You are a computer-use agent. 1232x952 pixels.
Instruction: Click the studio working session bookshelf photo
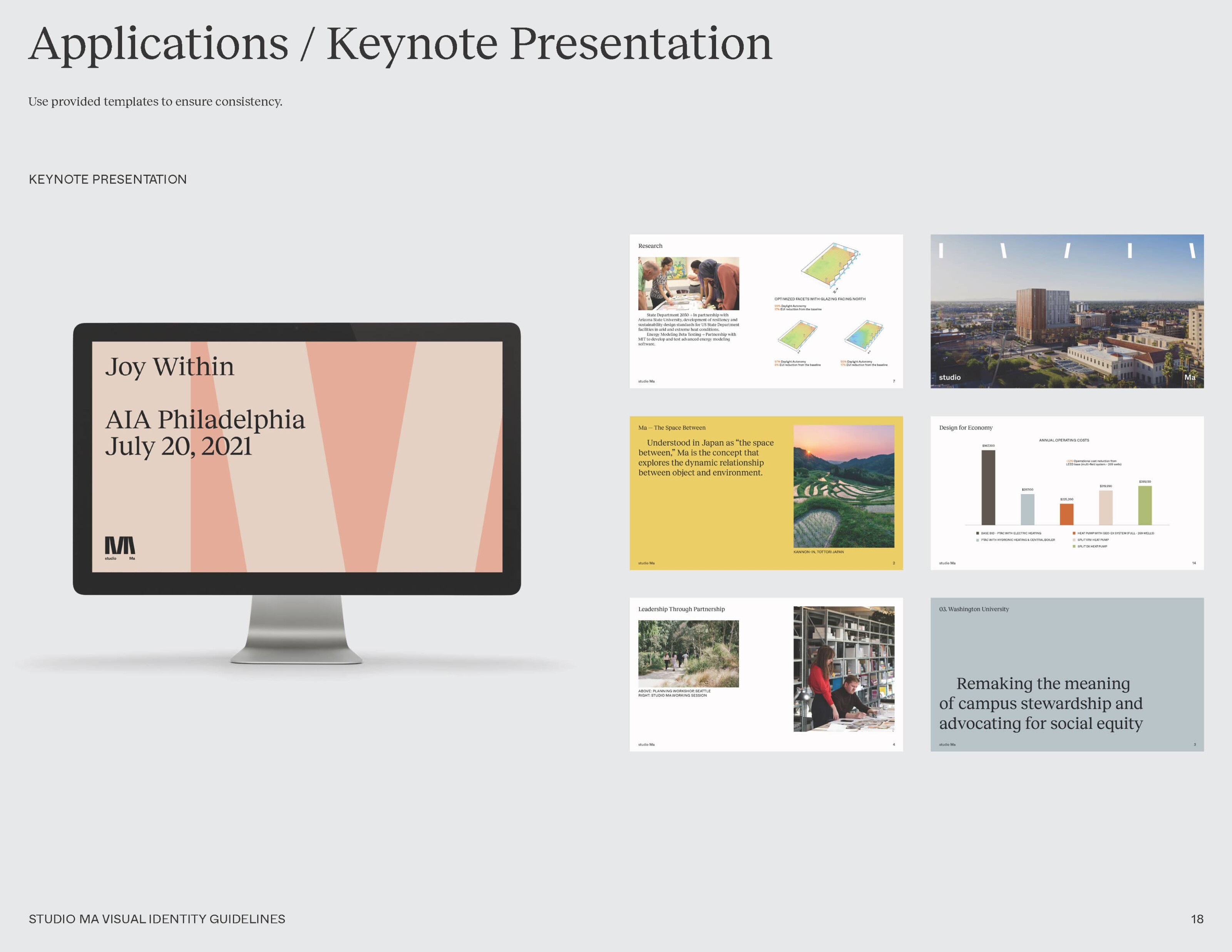click(843, 669)
